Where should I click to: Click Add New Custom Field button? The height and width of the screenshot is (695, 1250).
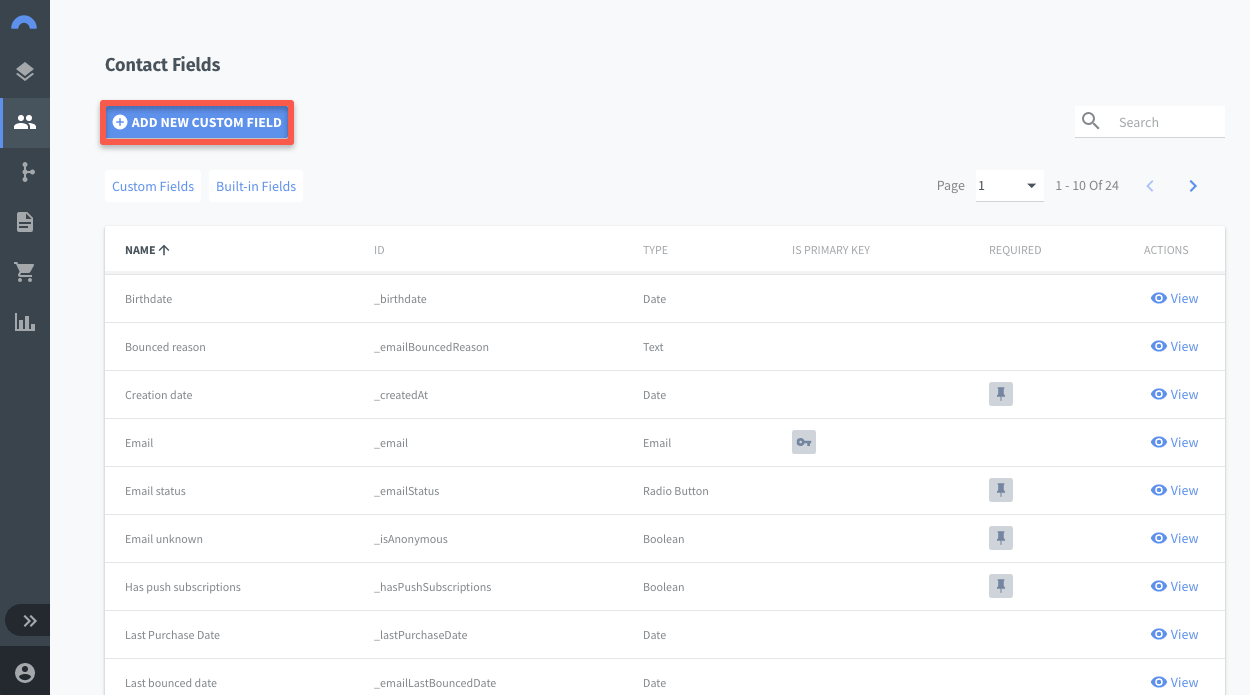pyautogui.click(x=197, y=122)
